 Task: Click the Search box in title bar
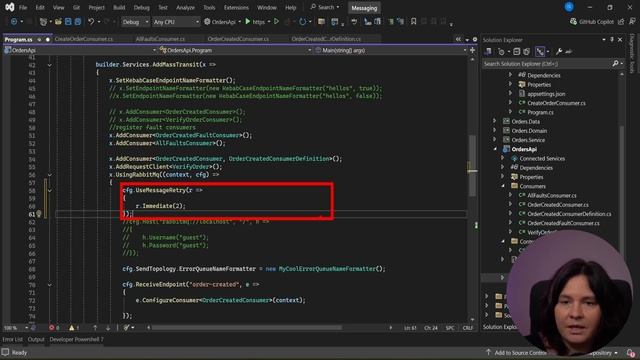(x=325, y=7)
